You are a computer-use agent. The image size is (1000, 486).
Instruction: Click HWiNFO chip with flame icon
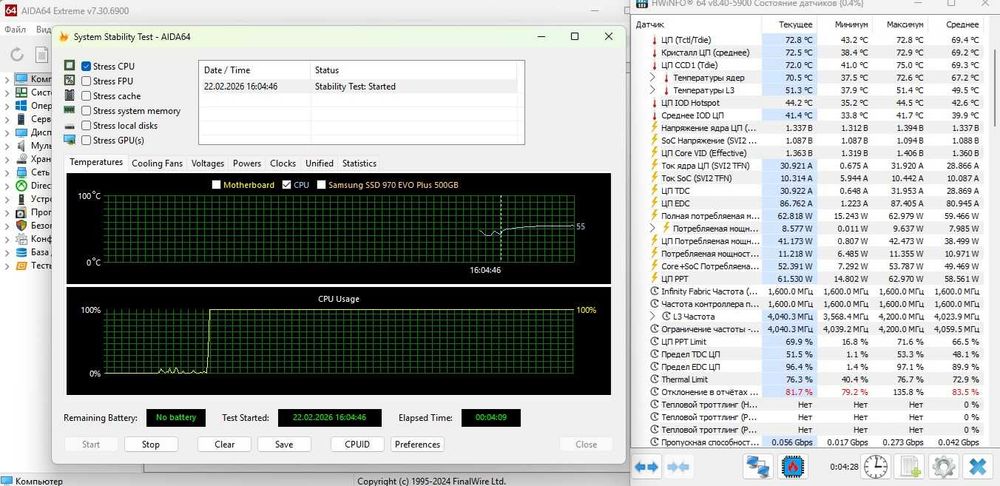coord(793,467)
